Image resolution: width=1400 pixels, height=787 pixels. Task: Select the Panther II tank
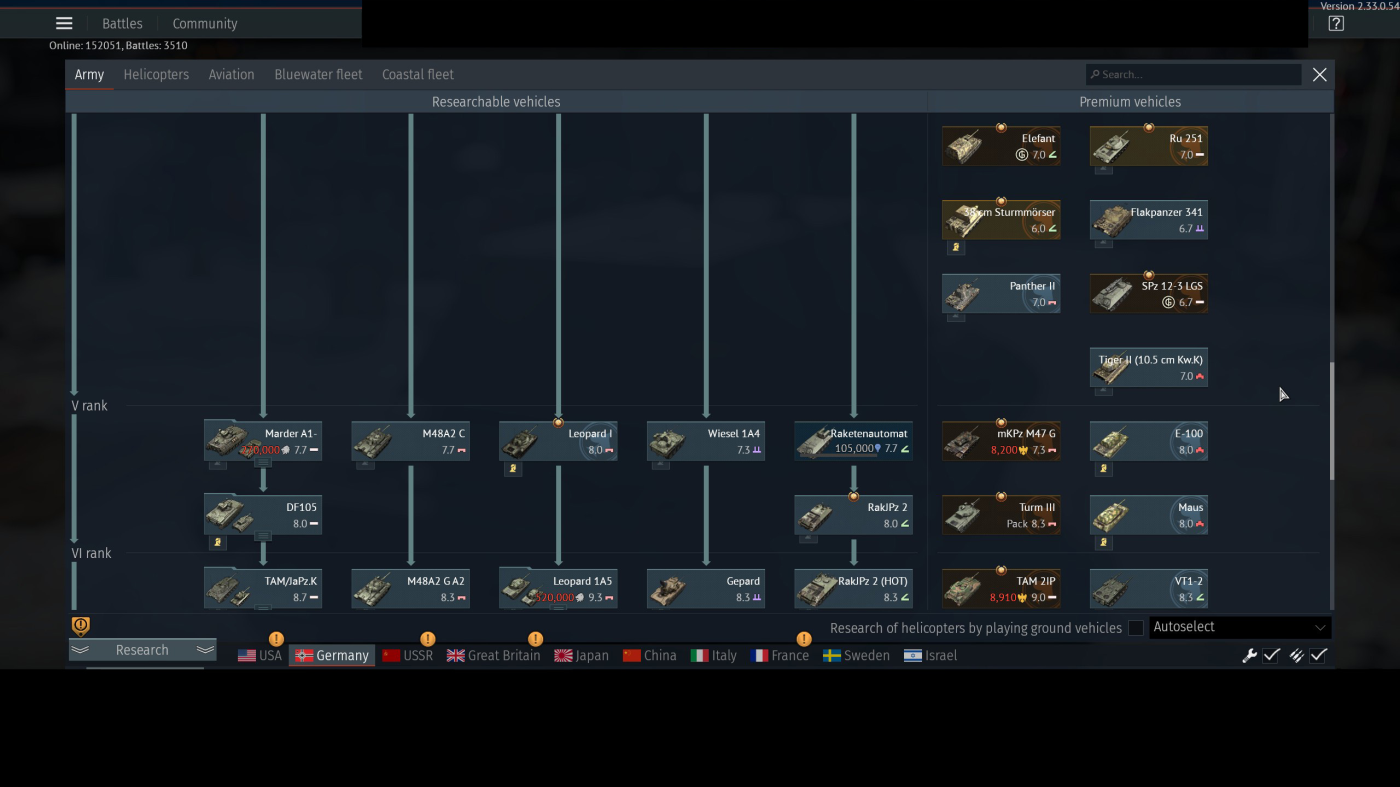click(1001, 294)
